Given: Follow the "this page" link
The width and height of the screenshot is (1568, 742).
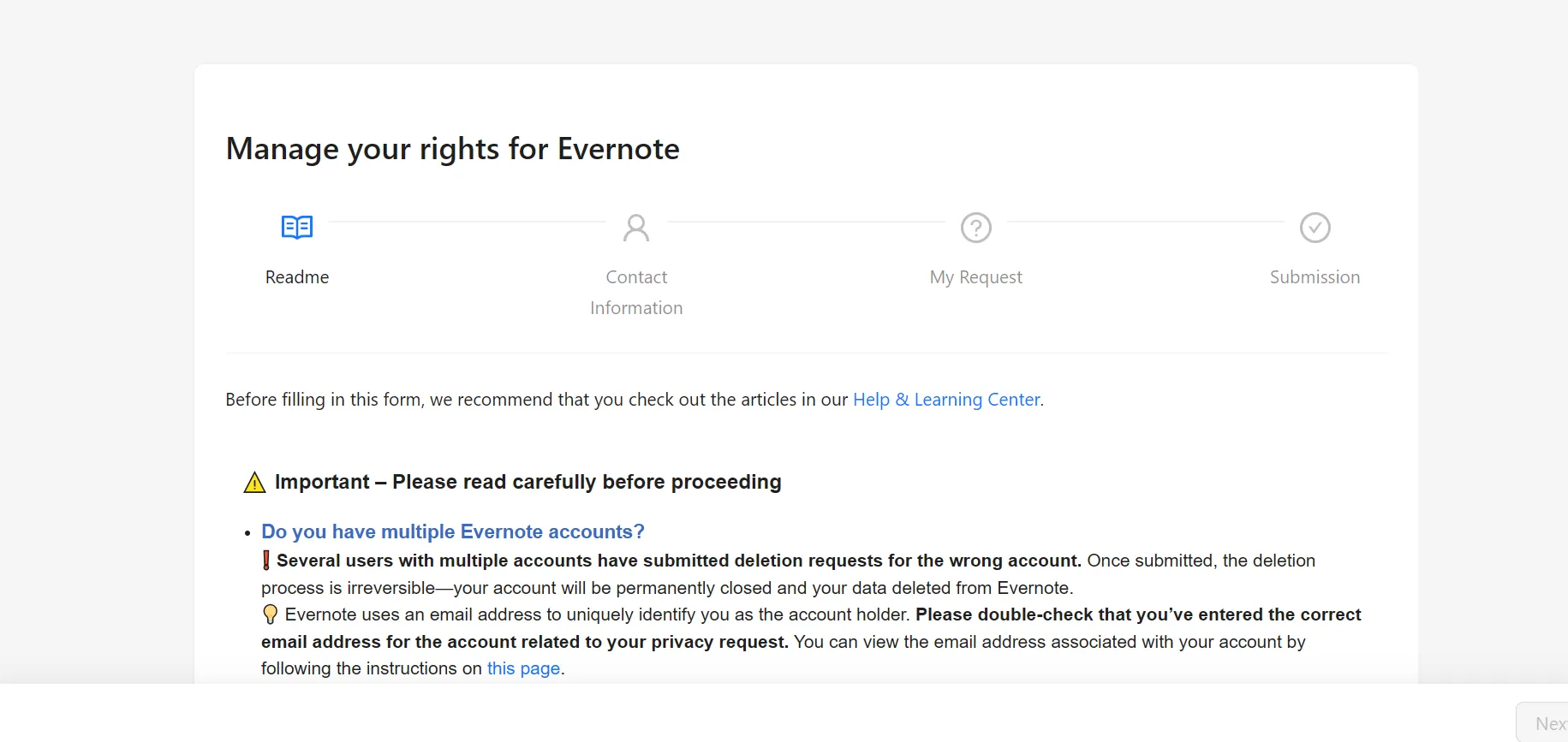Looking at the screenshot, I should (x=523, y=668).
